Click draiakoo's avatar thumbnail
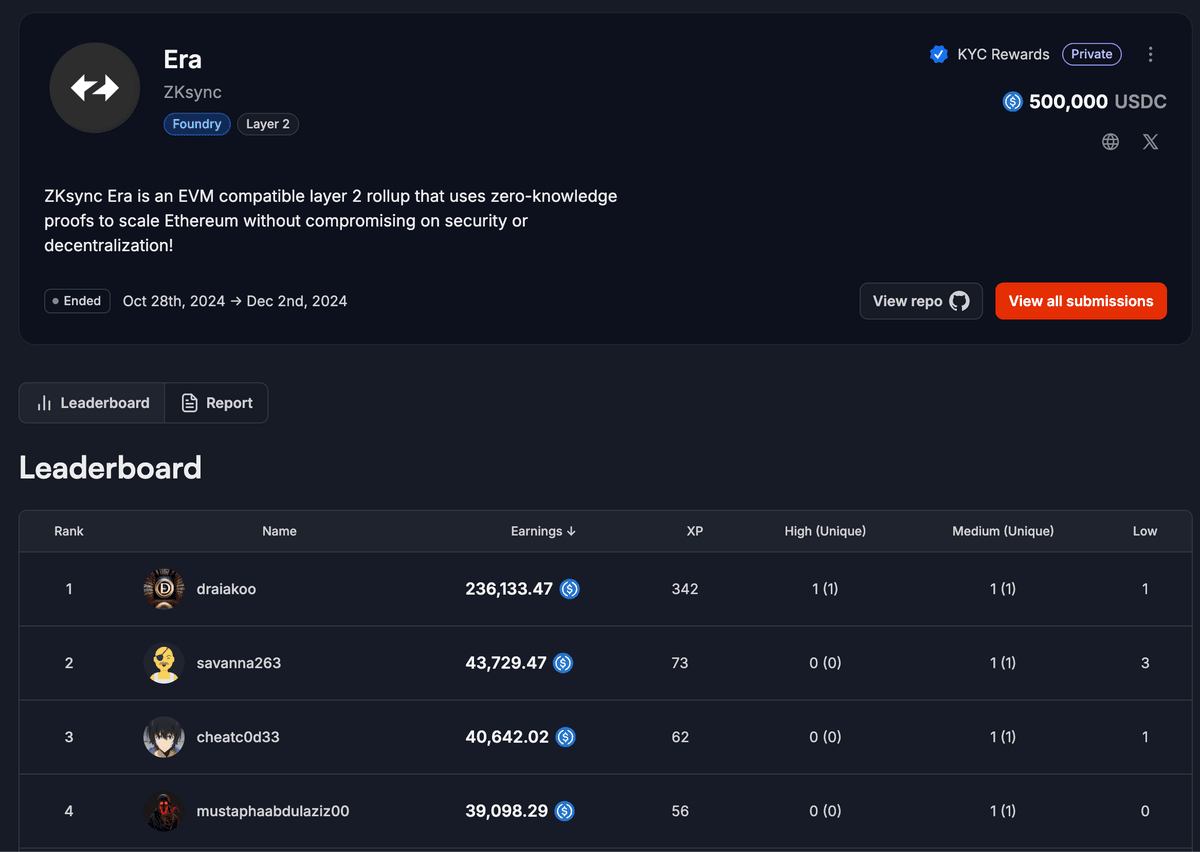1200x852 pixels. pos(163,589)
